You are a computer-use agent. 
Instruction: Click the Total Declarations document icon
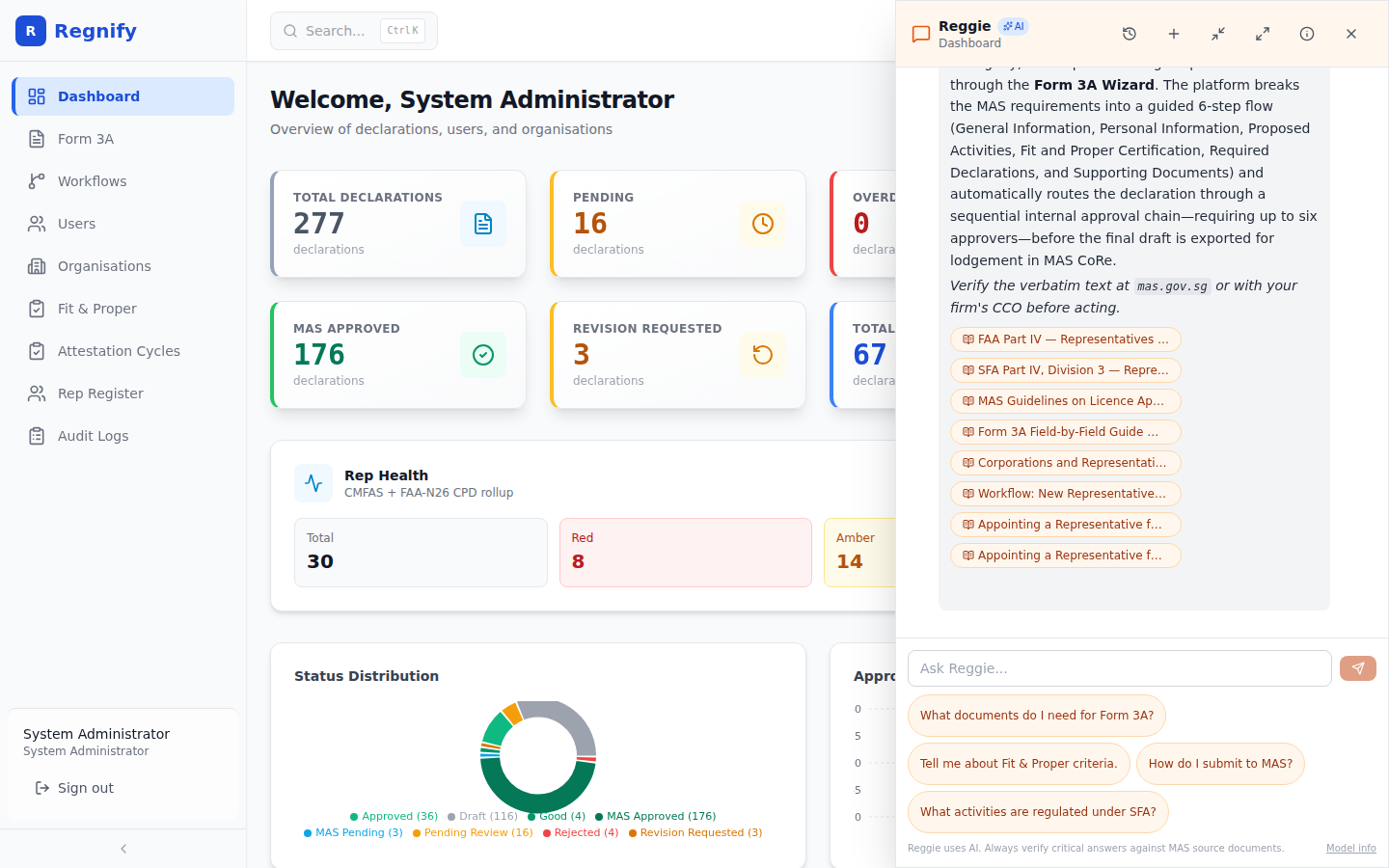point(483,224)
